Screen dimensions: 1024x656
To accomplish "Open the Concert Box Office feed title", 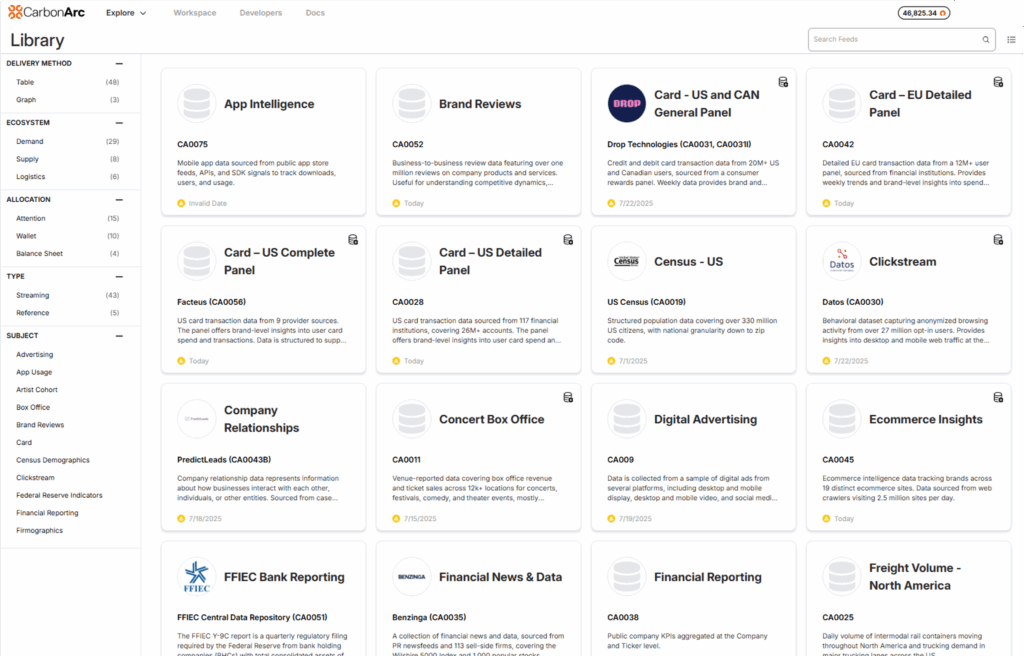I will 492,419.
